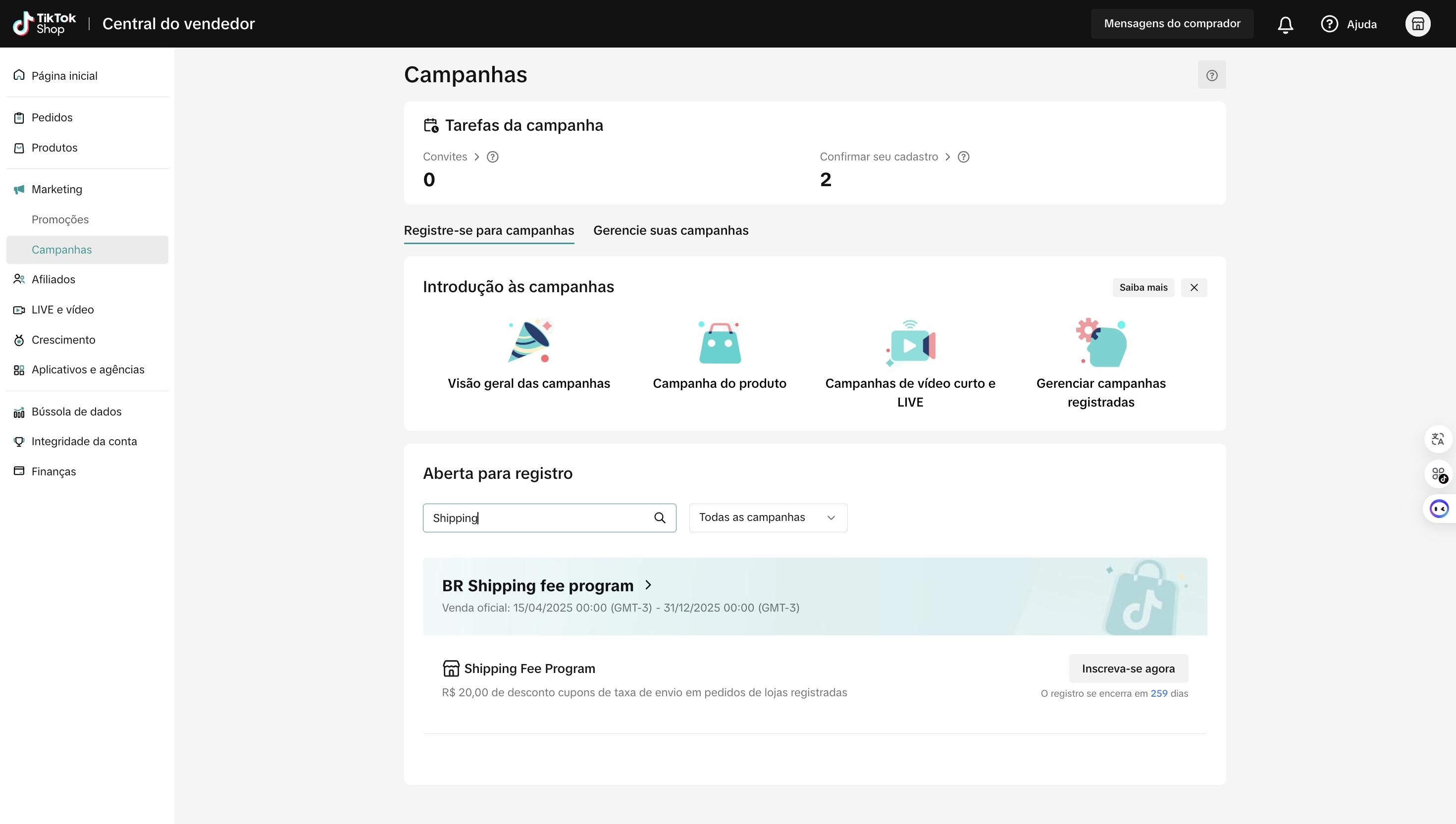This screenshot has width=1456, height=824.
Task: Click Inscreva-se agora button
Action: click(x=1128, y=669)
